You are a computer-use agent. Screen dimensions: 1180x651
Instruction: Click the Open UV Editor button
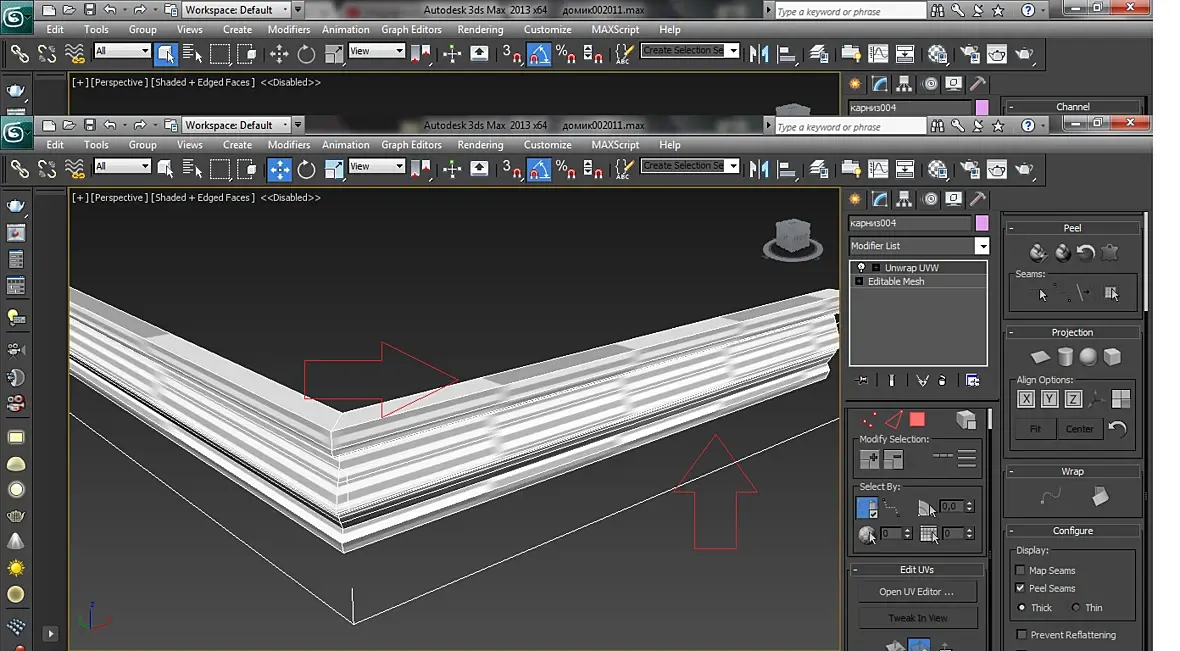click(x=917, y=592)
